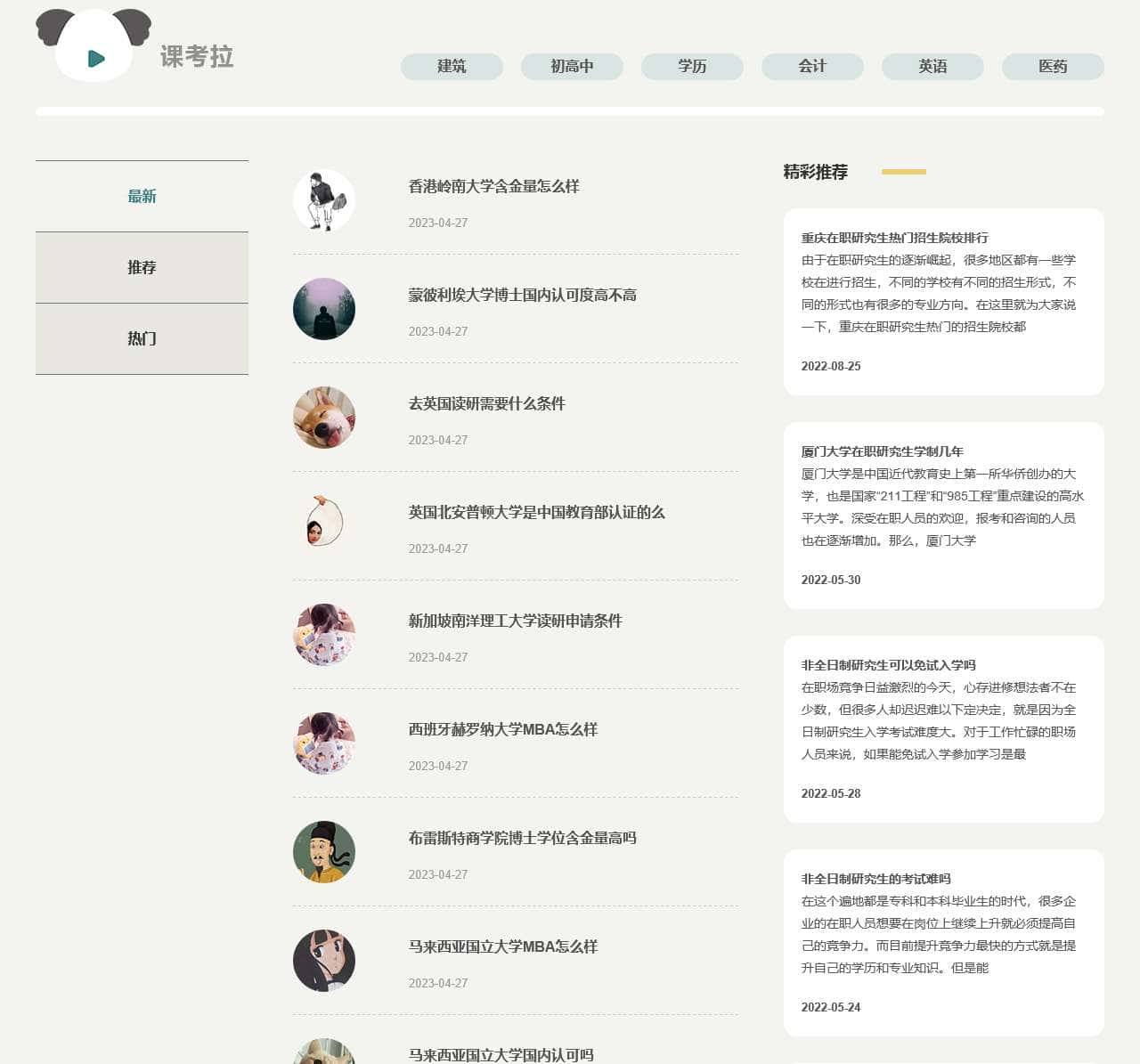
Task: Switch to the 推荐 tab
Action: (142, 267)
